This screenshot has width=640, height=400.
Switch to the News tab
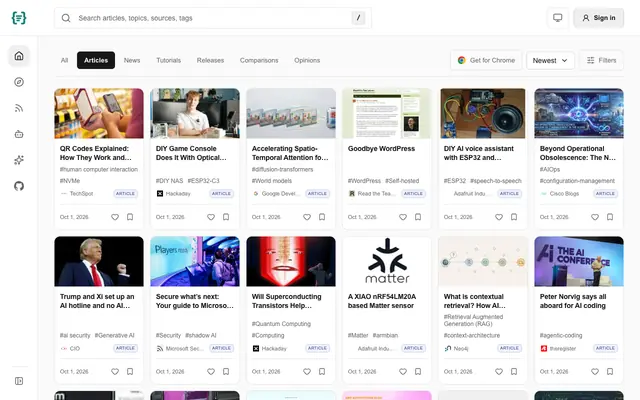click(132, 60)
